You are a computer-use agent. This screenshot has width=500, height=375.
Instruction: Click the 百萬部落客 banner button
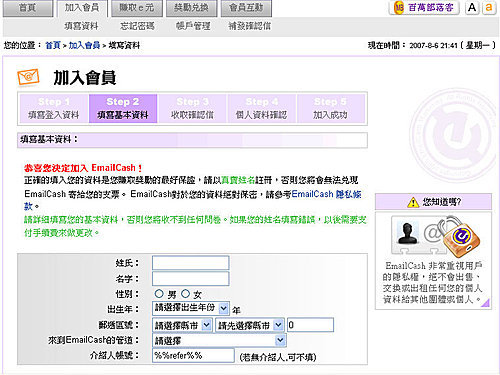(x=424, y=8)
